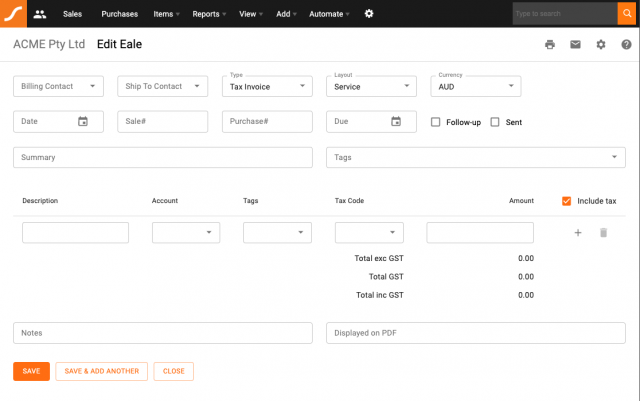Delete the line with trash icon

click(x=603, y=233)
